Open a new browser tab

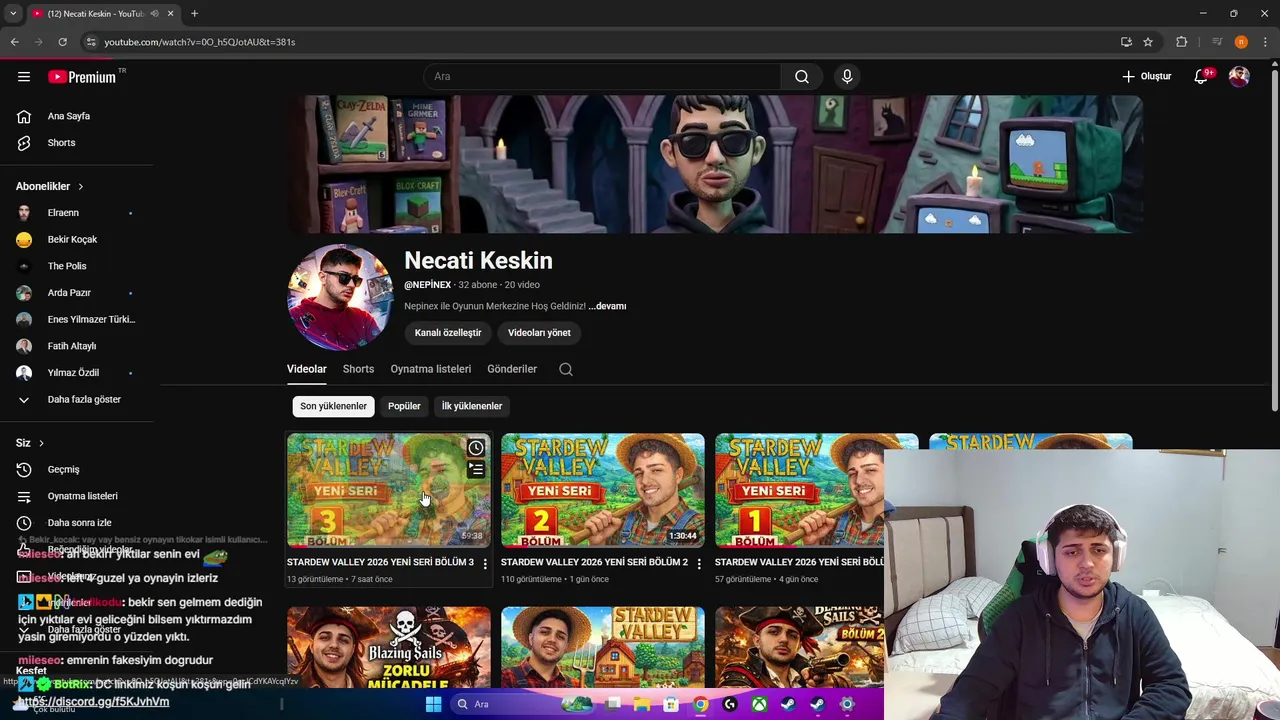[x=194, y=14]
